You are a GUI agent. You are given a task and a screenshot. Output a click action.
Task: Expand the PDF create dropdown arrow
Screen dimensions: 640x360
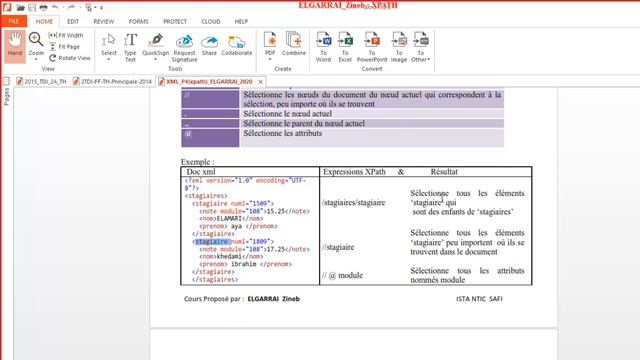click(270, 60)
